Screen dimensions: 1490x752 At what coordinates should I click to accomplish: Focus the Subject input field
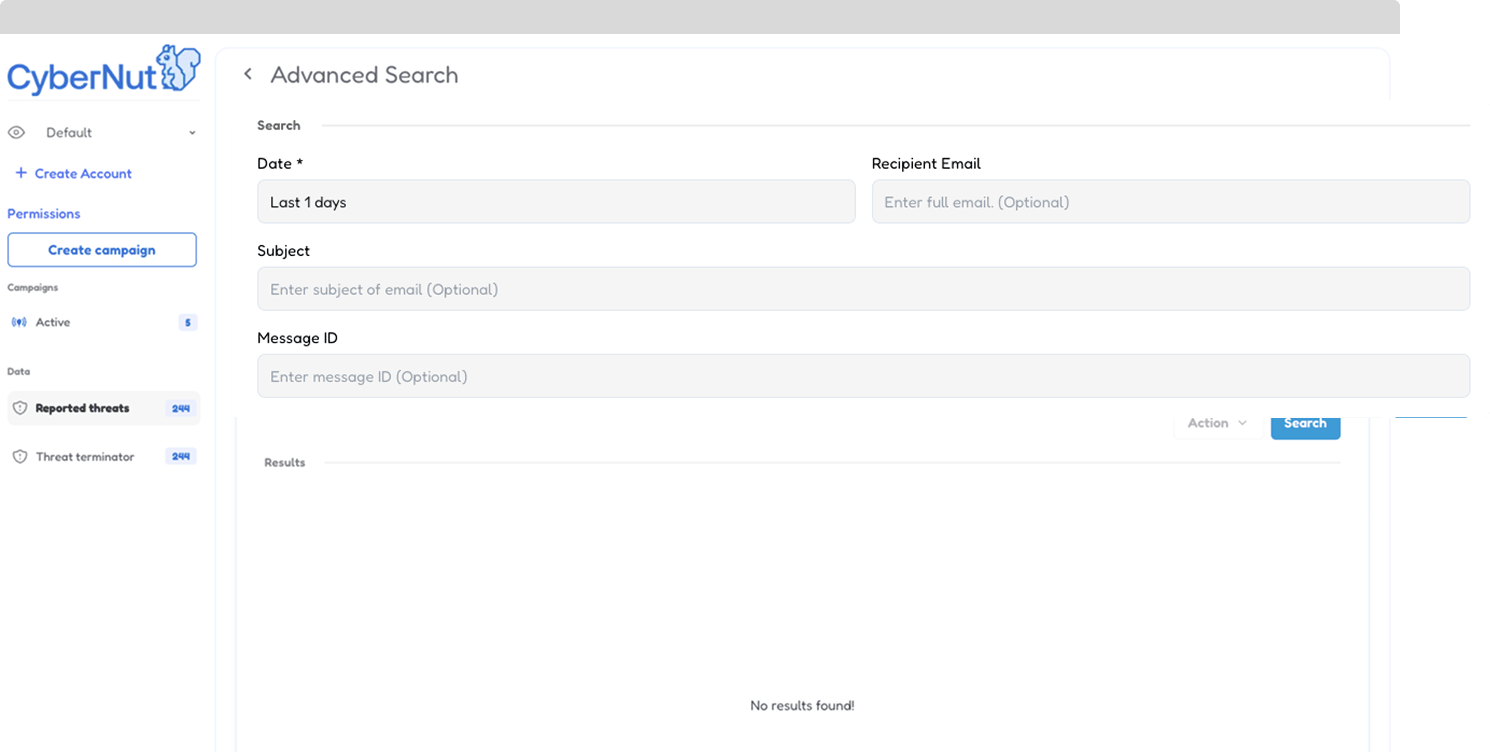click(x=863, y=289)
